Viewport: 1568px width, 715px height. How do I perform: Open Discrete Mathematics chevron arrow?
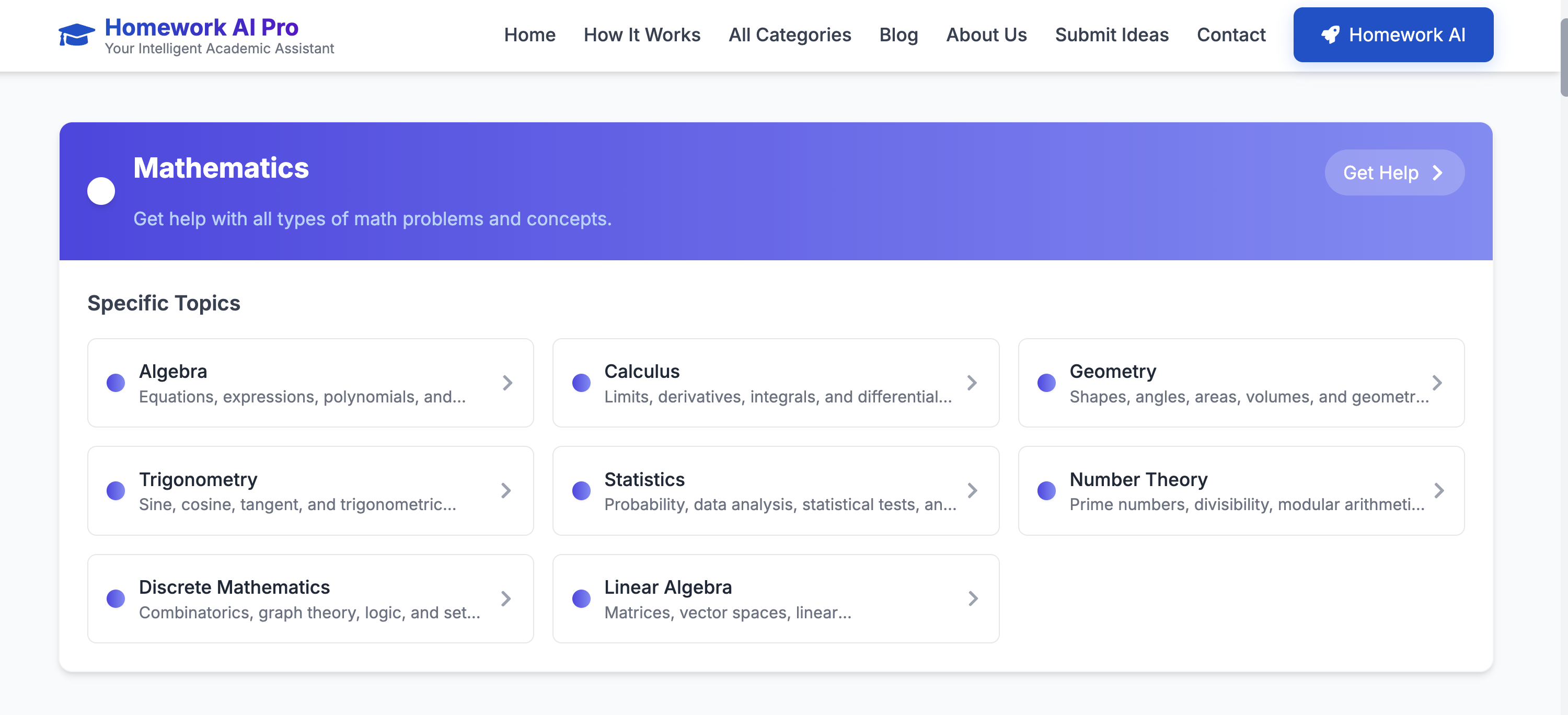click(506, 598)
